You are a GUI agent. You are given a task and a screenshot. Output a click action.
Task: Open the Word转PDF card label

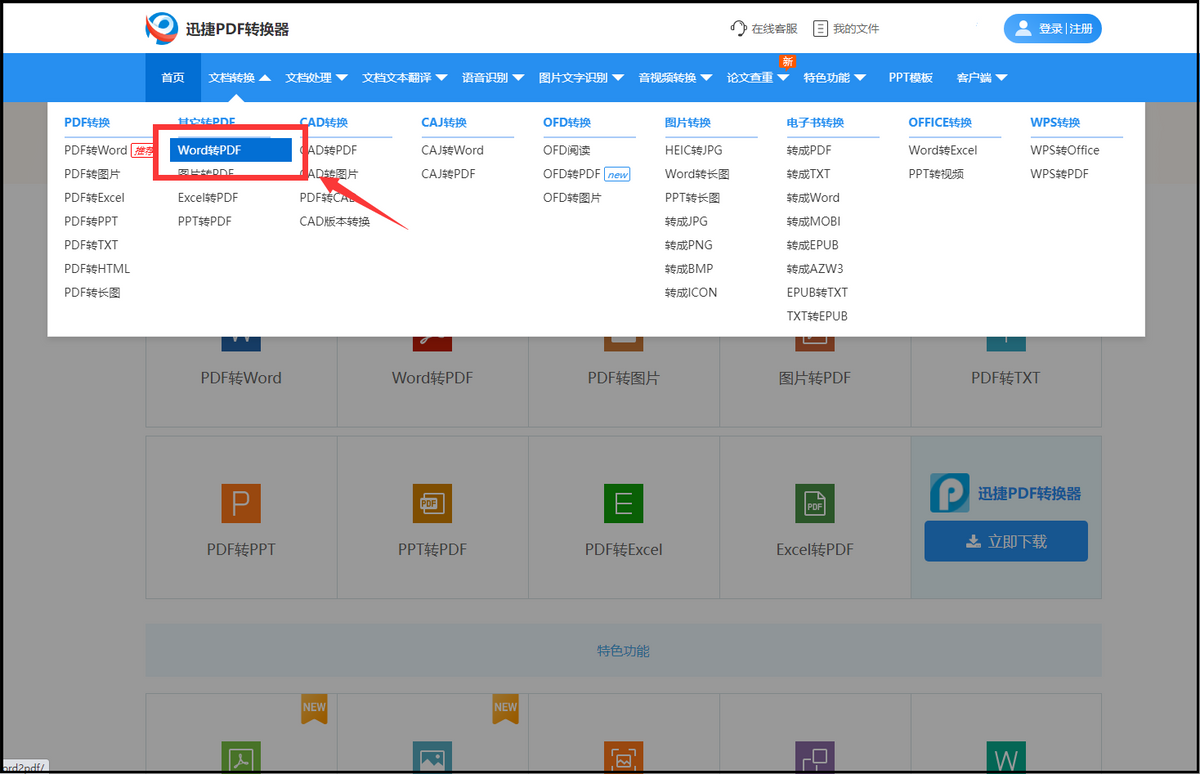(x=432, y=378)
